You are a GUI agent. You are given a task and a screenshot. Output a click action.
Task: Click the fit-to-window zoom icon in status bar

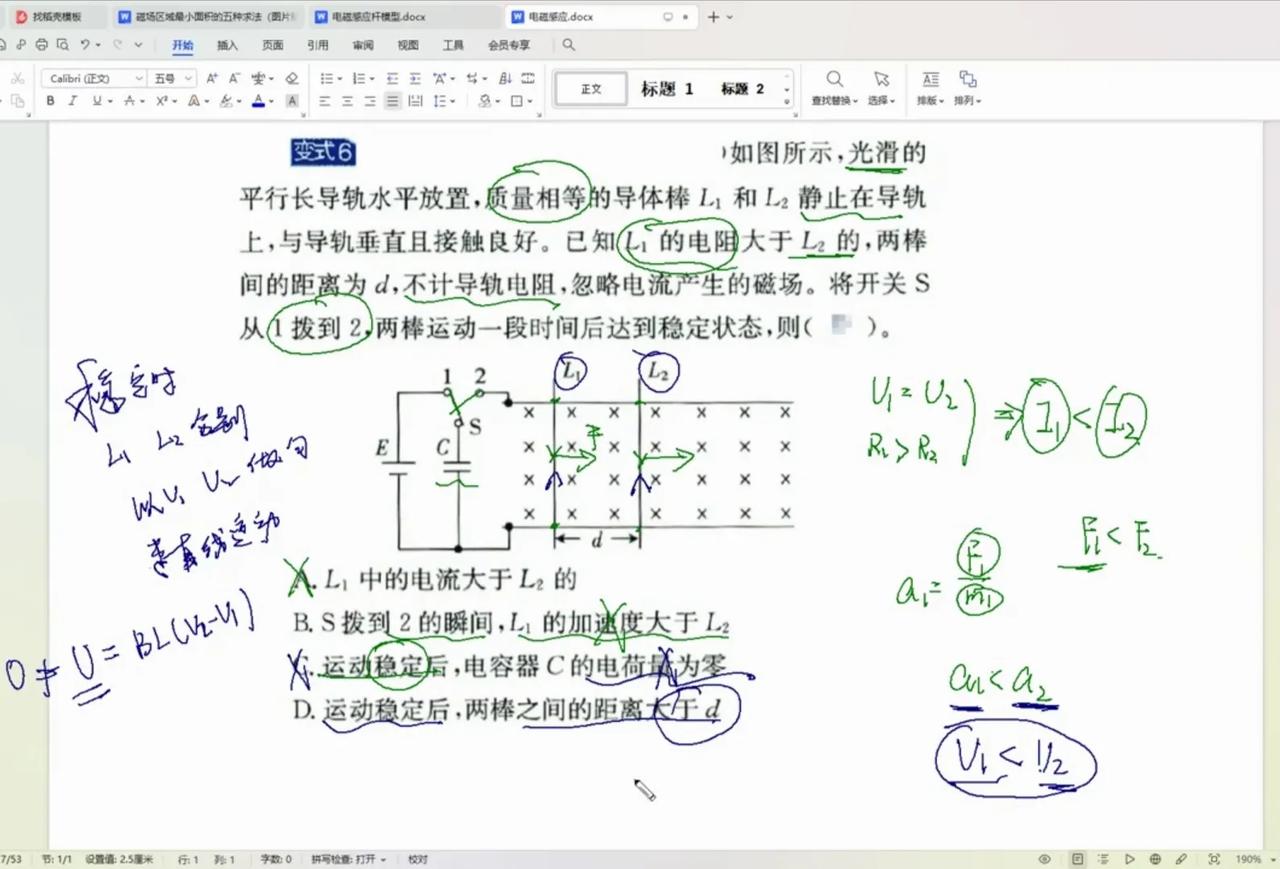[1214, 859]
